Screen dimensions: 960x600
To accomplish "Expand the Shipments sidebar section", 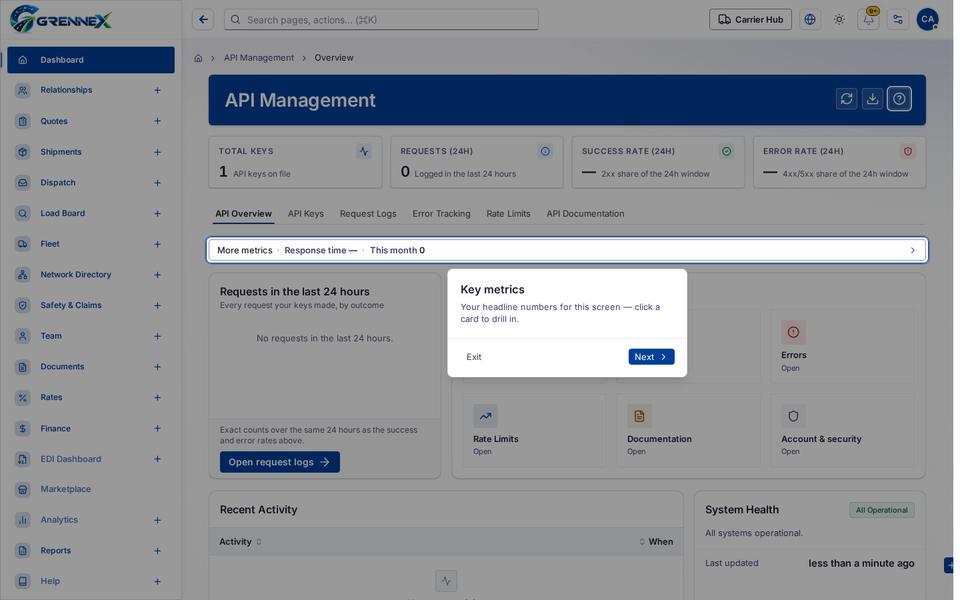I will coord(157,152).
